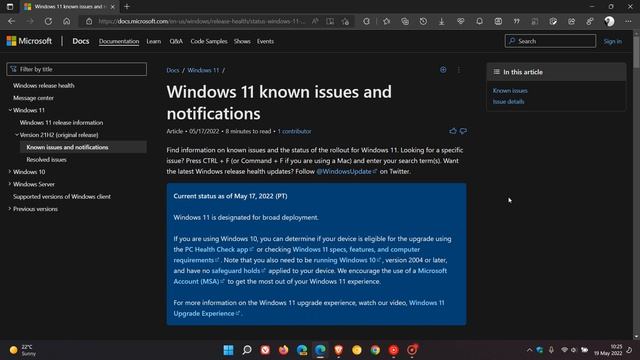The height and width of the screenshot is (360, 640).
Task: Open the Favorites toolbar icon
Action: click(386, 21)
